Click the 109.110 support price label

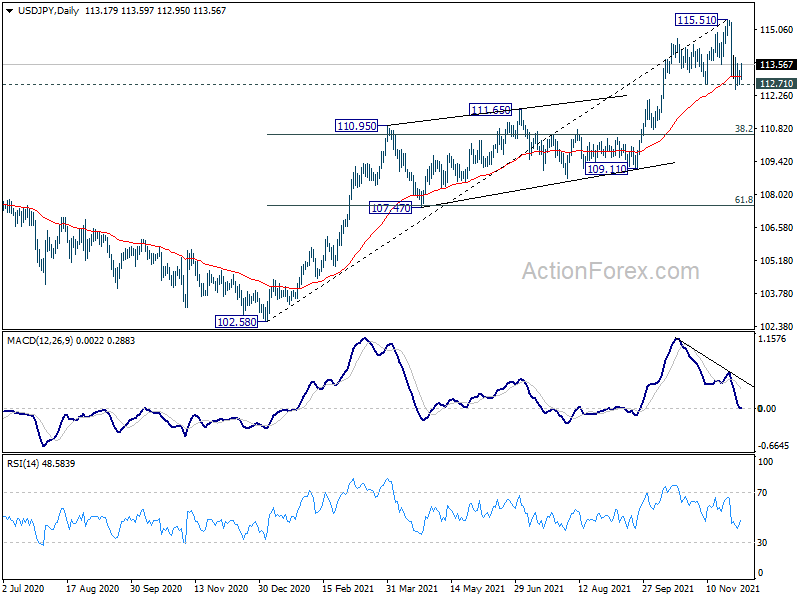point(607,169)
